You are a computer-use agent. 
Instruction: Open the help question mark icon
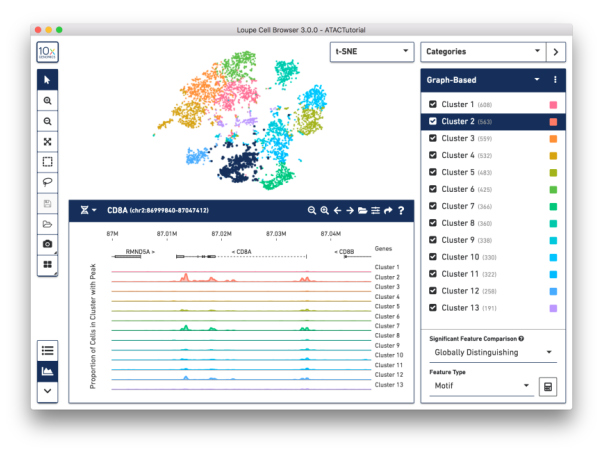(401, 211)
